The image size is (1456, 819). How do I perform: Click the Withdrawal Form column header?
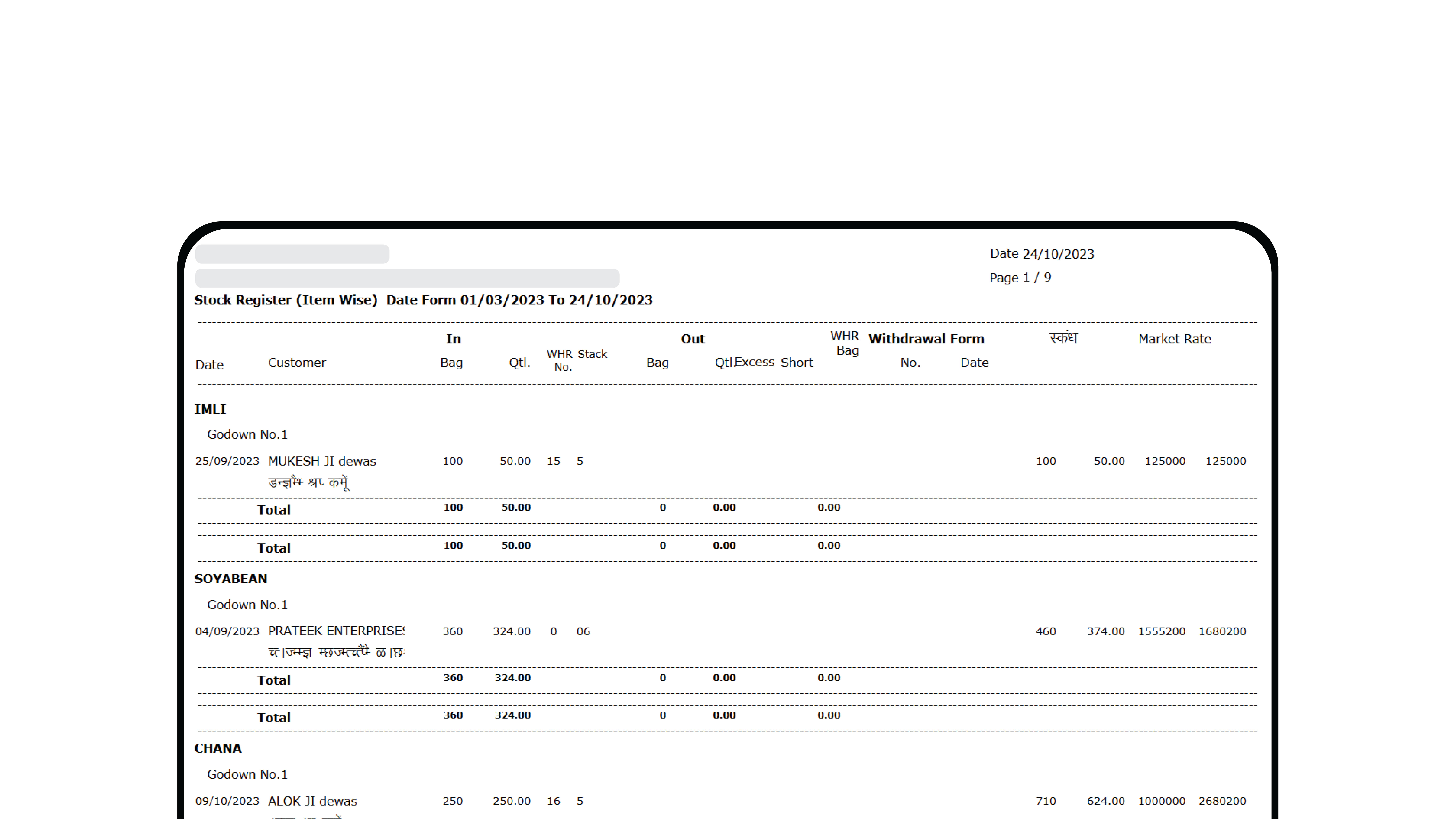(x=926, y=339)
